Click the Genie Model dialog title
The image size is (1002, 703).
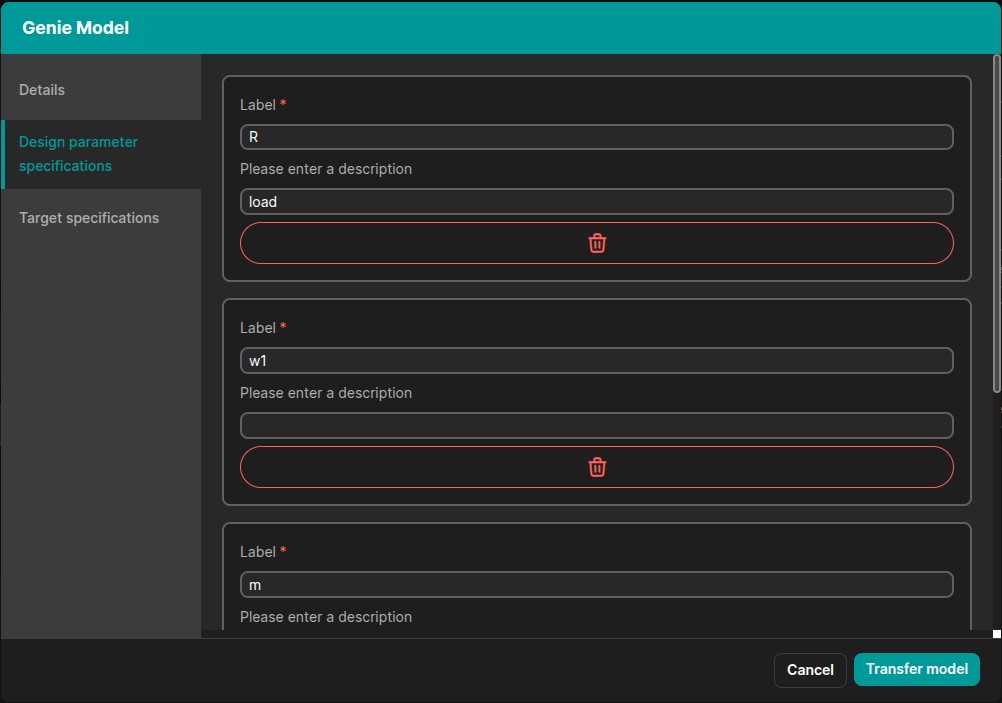[x=75, y=27]
